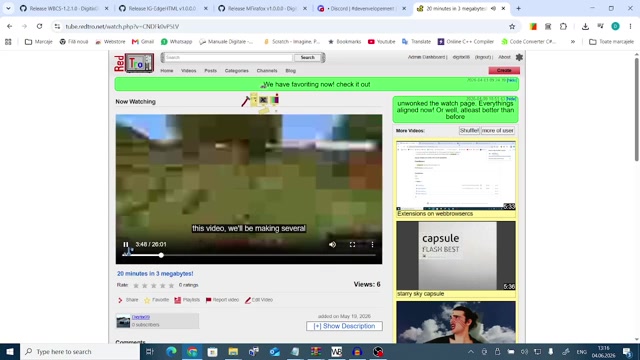Expand the Show Description toggle
640x360 pixels.
click(344, 326)
